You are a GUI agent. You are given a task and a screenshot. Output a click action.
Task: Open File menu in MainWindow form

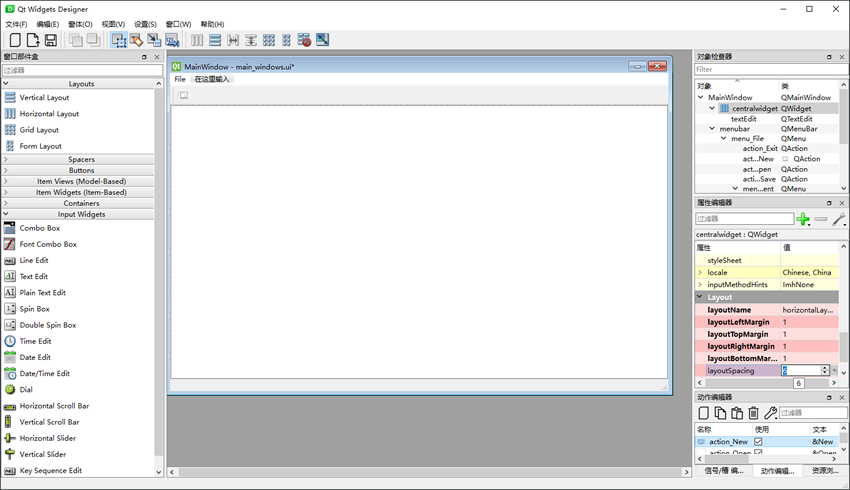coord(180,79)
